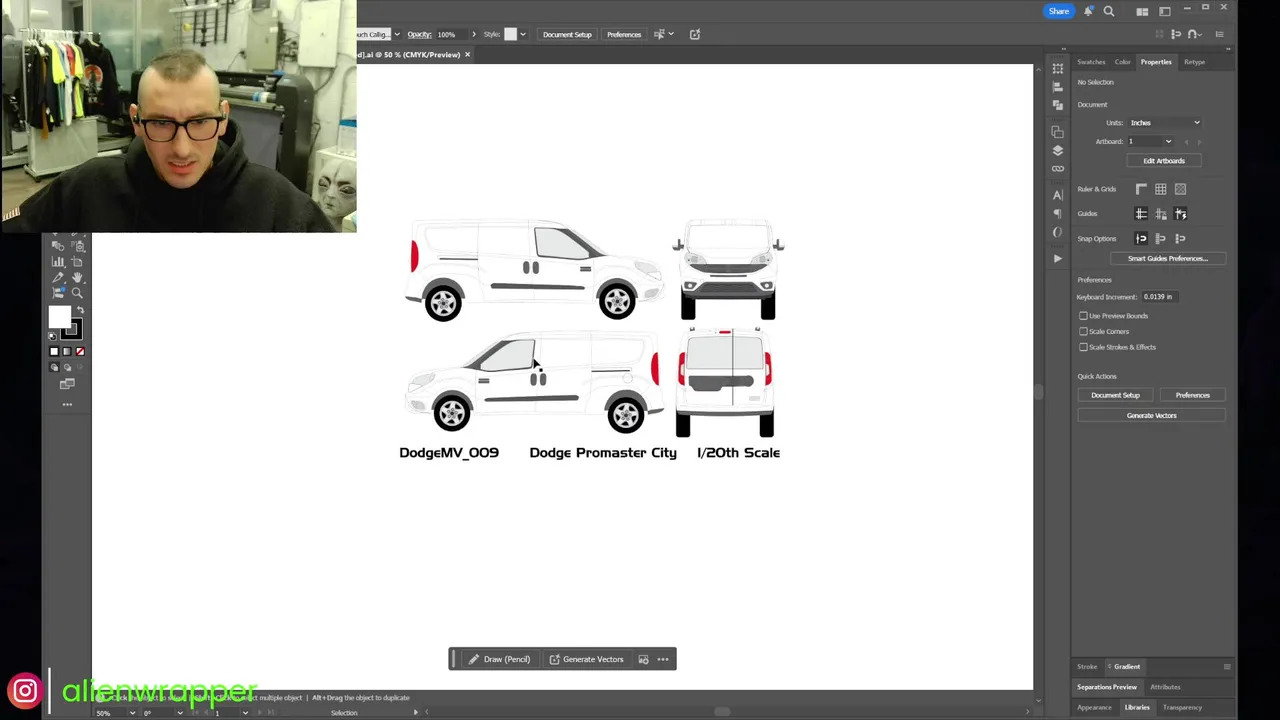Open the Libraries tab
1280x720 pixels.
point(1137,708)
